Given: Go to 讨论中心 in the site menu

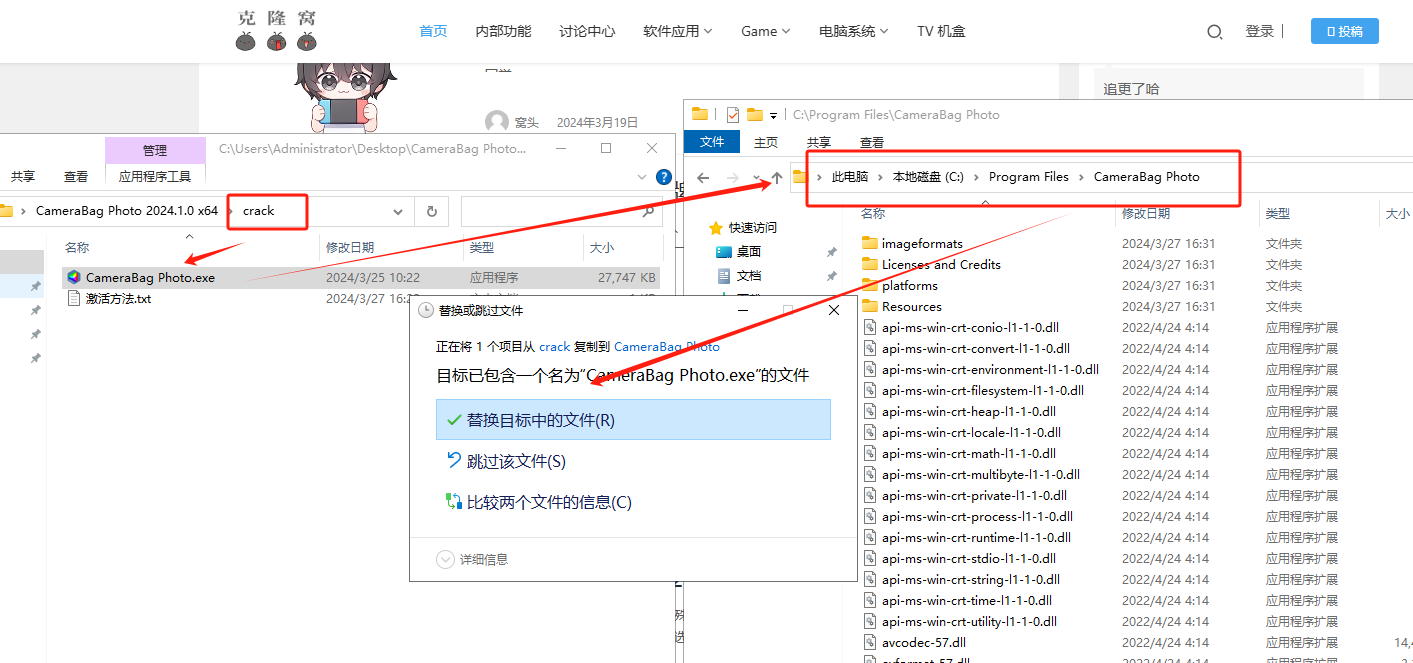Looking at the screenshot, I should tap(587, 31).
